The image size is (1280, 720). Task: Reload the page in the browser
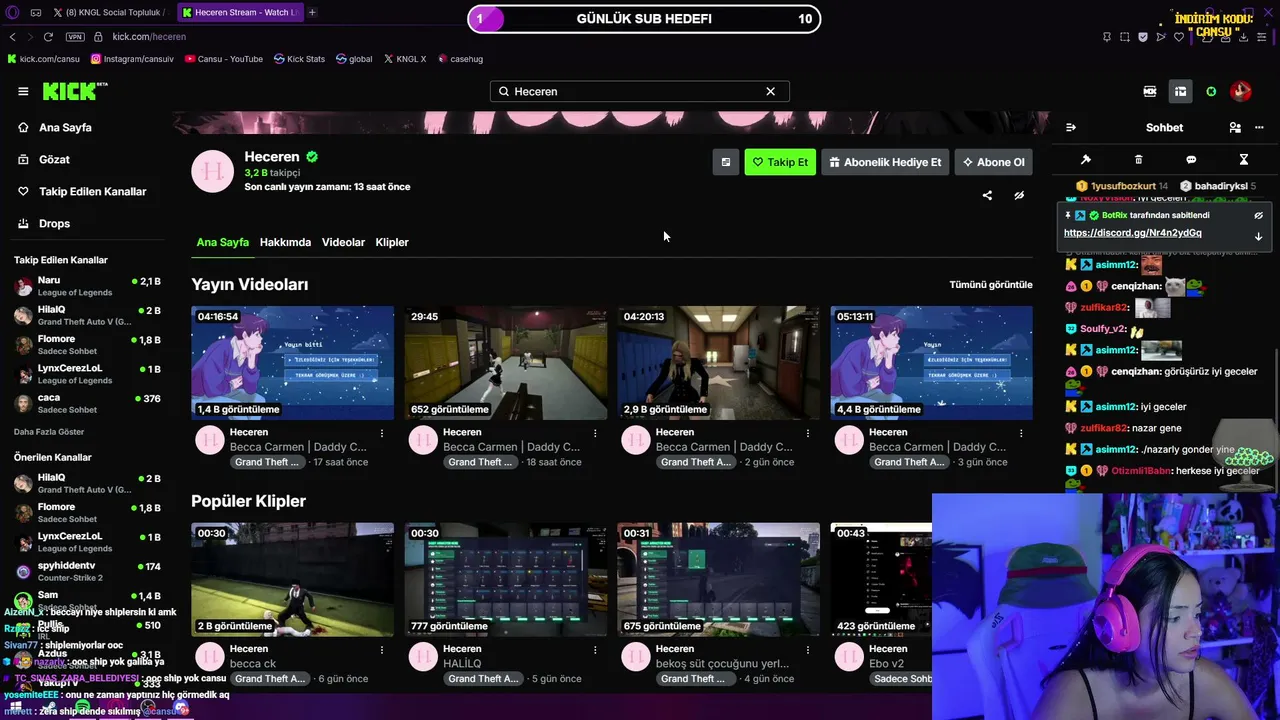(x=48, y=37)
